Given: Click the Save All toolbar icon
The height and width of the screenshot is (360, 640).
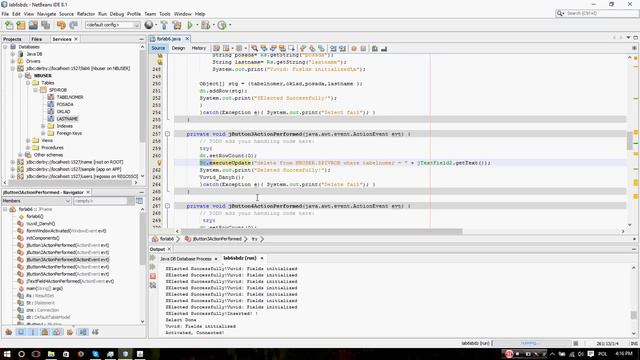Looking at the screenshot, I should (46, 25).
